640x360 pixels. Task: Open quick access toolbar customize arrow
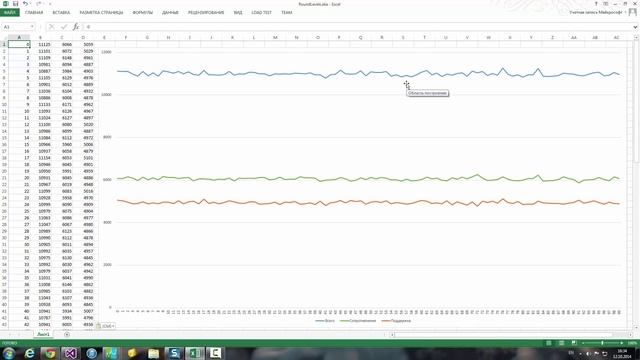pos(50,4)
